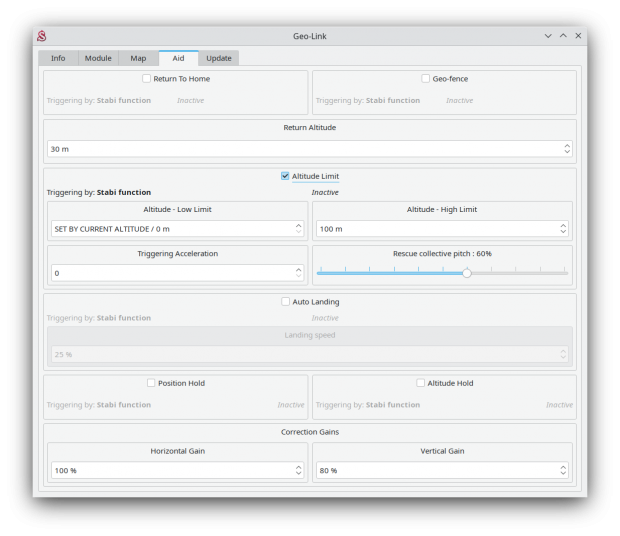Screen dimensions: 620x536
Task: Switch to the Info tab
Action: (58, 58)
